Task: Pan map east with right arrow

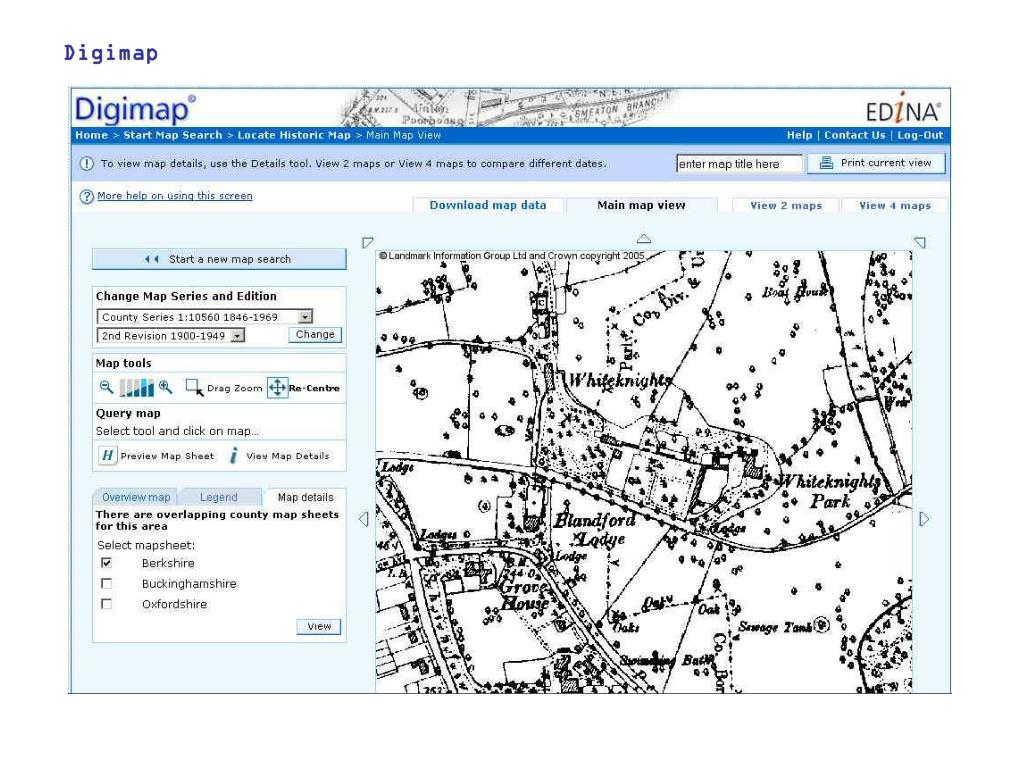Action: point(924,519)
